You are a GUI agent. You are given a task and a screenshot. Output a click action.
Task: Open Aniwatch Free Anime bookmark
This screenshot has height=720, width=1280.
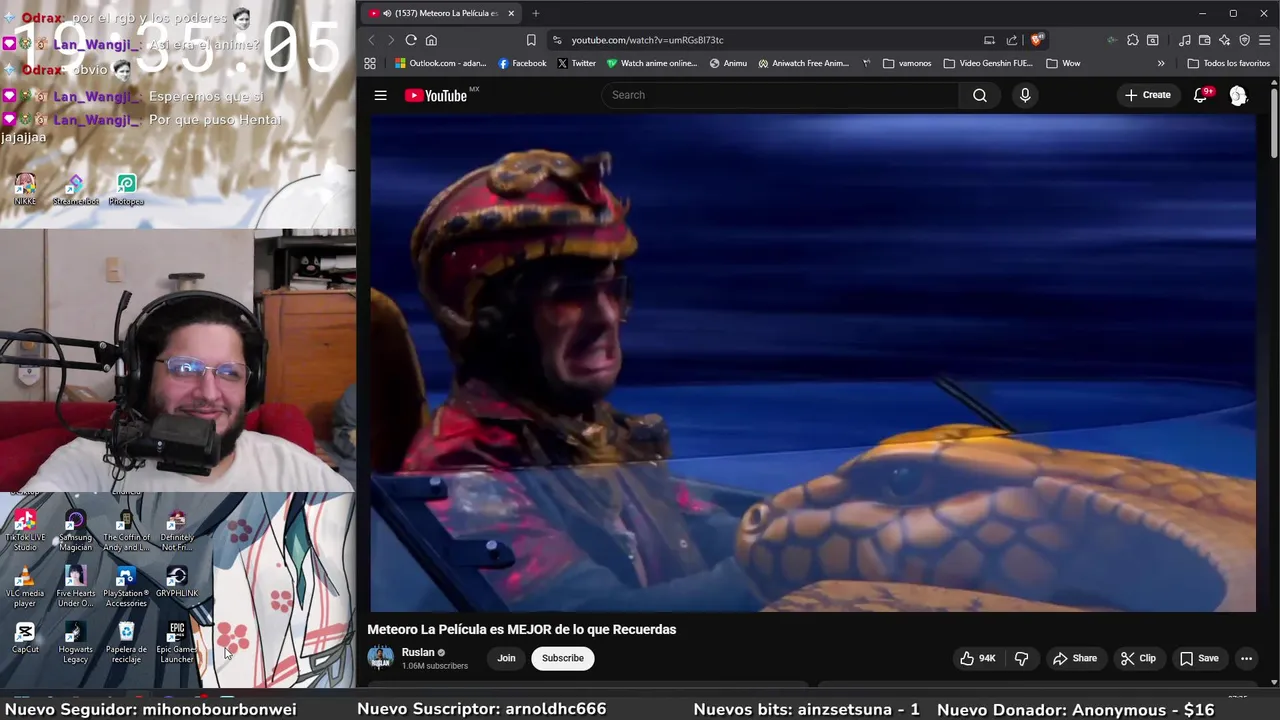(803, 63)
